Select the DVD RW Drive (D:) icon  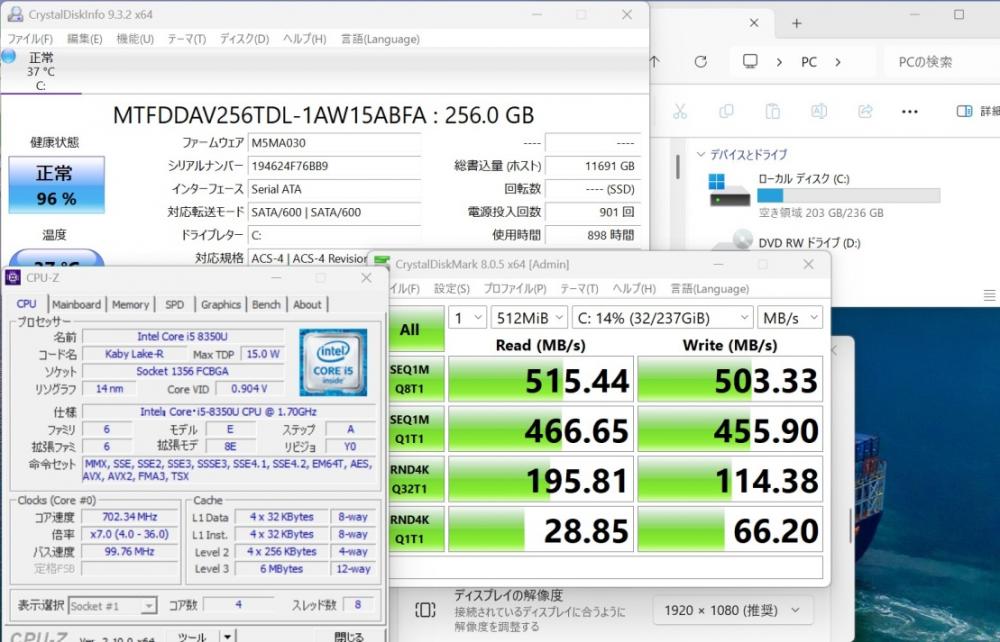coord(732,241)
